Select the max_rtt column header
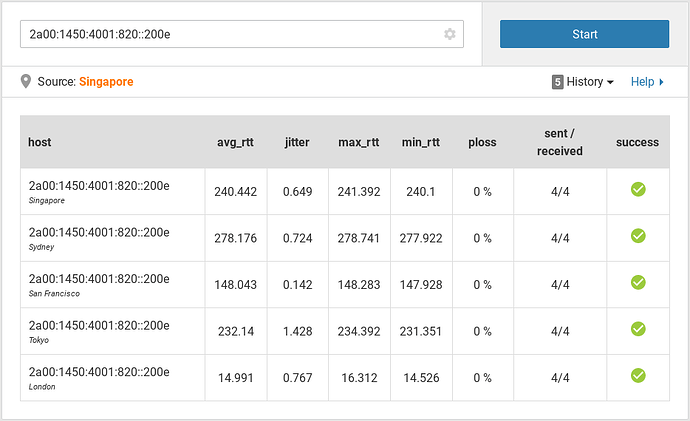The image size is (690, 421). coord(359,142)
